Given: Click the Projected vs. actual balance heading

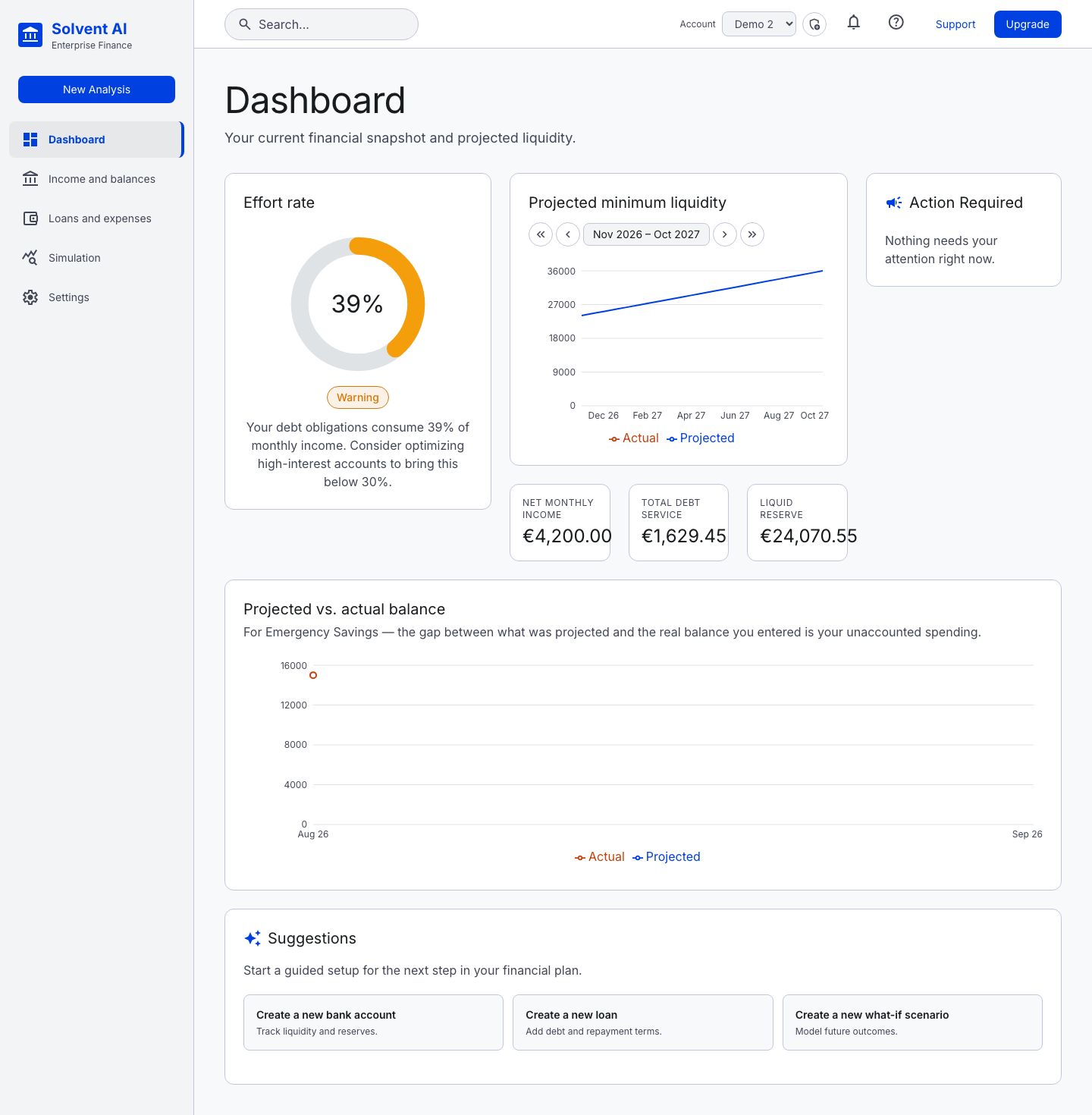Looking at the screenshot, I should 344,609.
